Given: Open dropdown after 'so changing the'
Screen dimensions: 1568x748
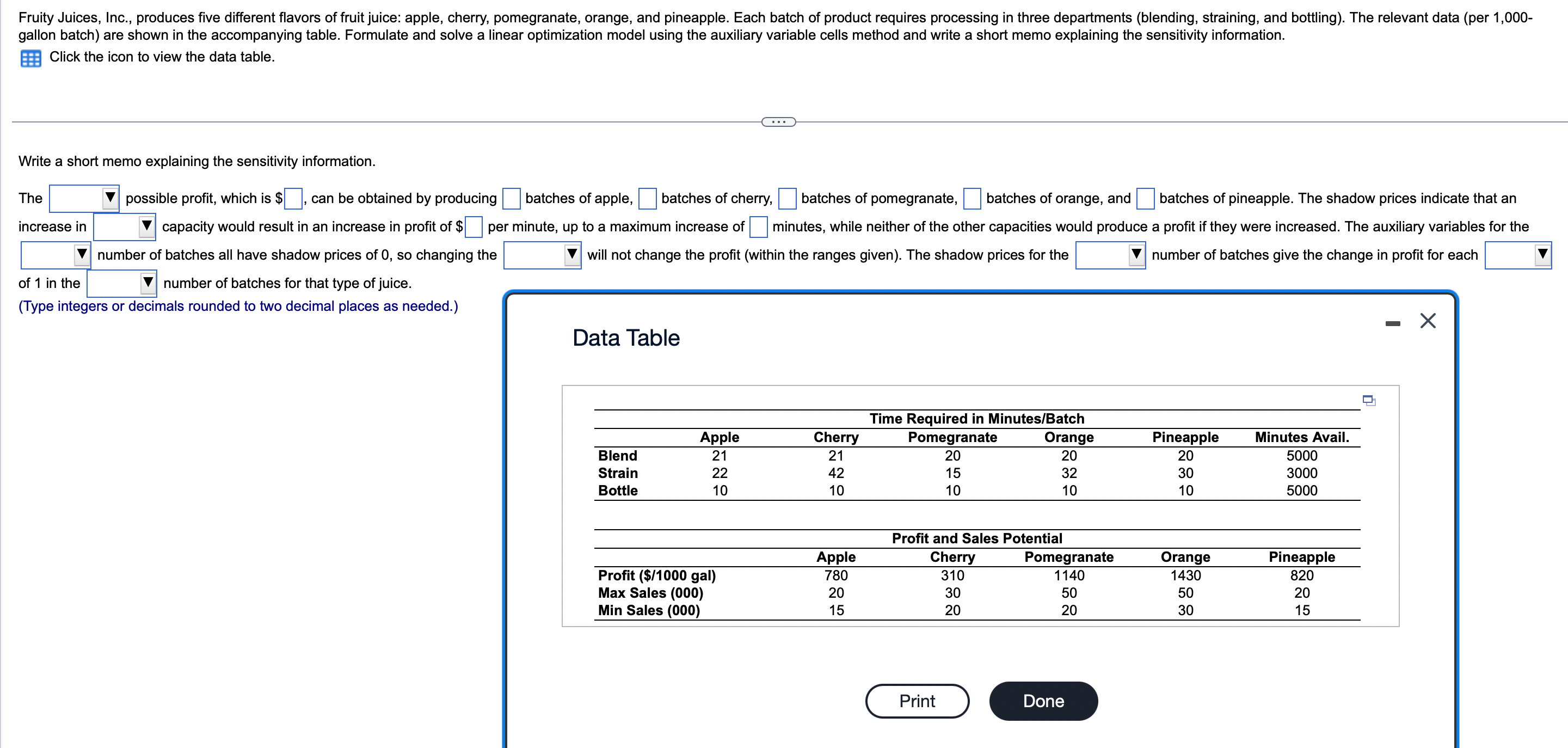Looking at the screenshot, I should (542, 255).
